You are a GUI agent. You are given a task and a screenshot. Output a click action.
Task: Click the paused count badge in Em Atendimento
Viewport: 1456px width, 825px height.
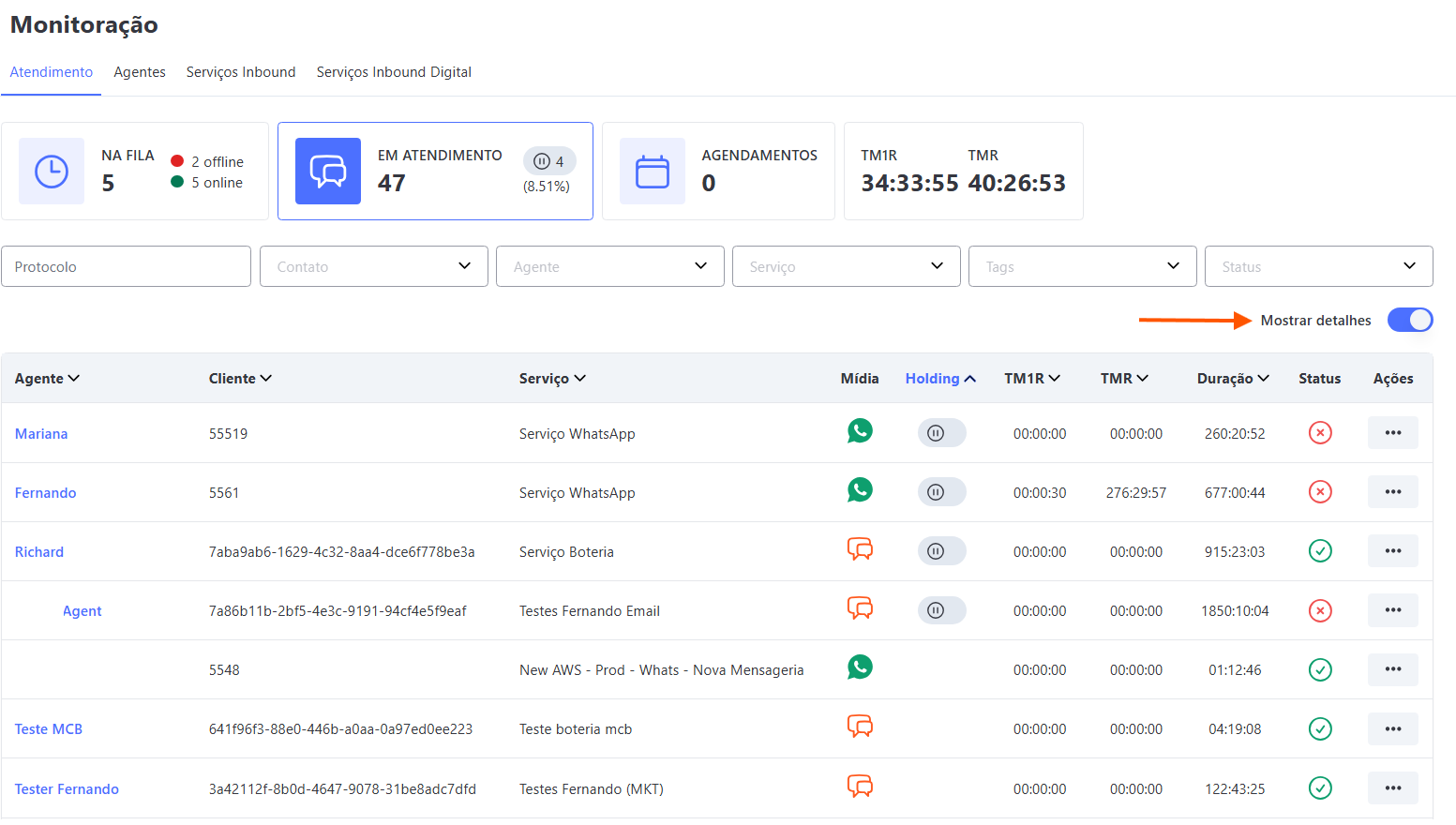click(548, 161)
